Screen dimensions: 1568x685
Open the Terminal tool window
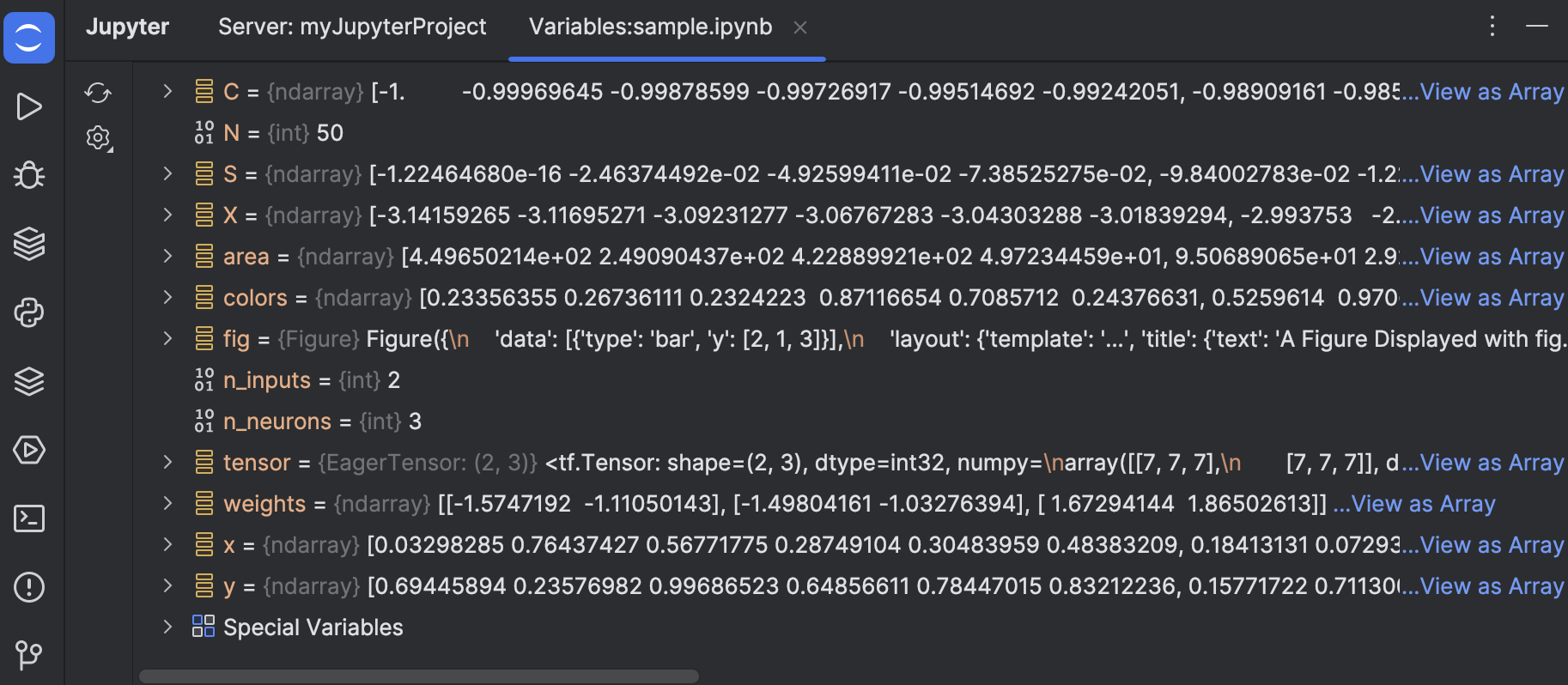coord(29,518)
